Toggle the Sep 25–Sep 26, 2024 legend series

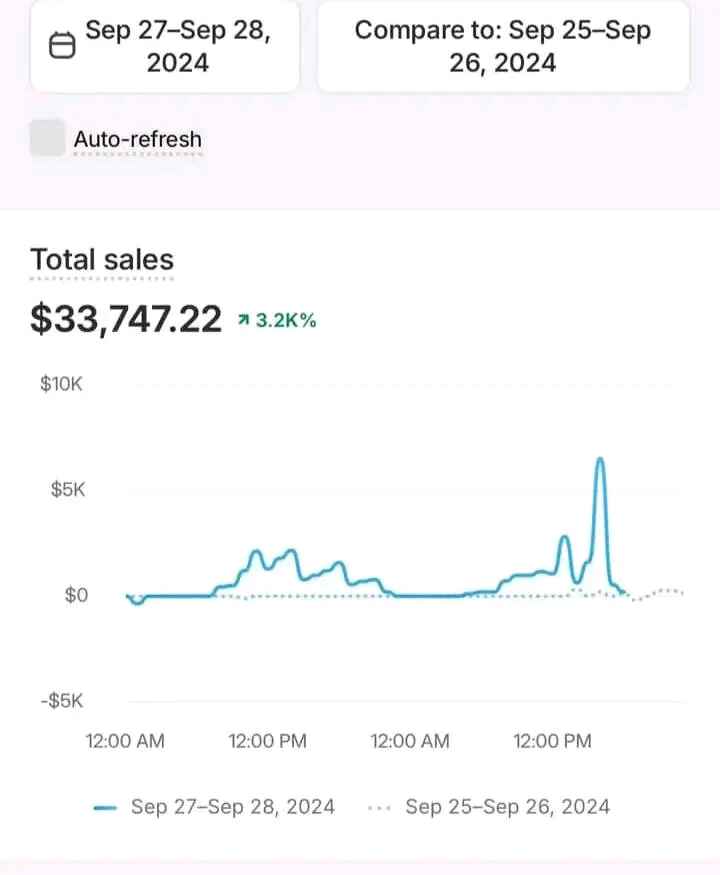point(507,807)
